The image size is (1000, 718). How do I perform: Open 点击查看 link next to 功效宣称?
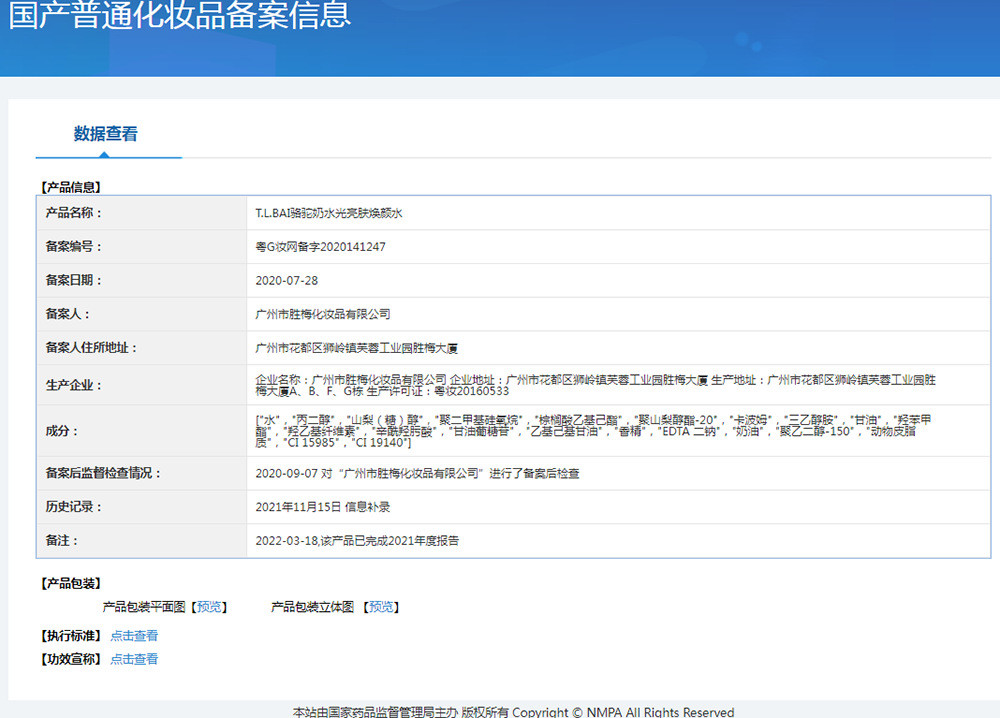coord(134,659)
